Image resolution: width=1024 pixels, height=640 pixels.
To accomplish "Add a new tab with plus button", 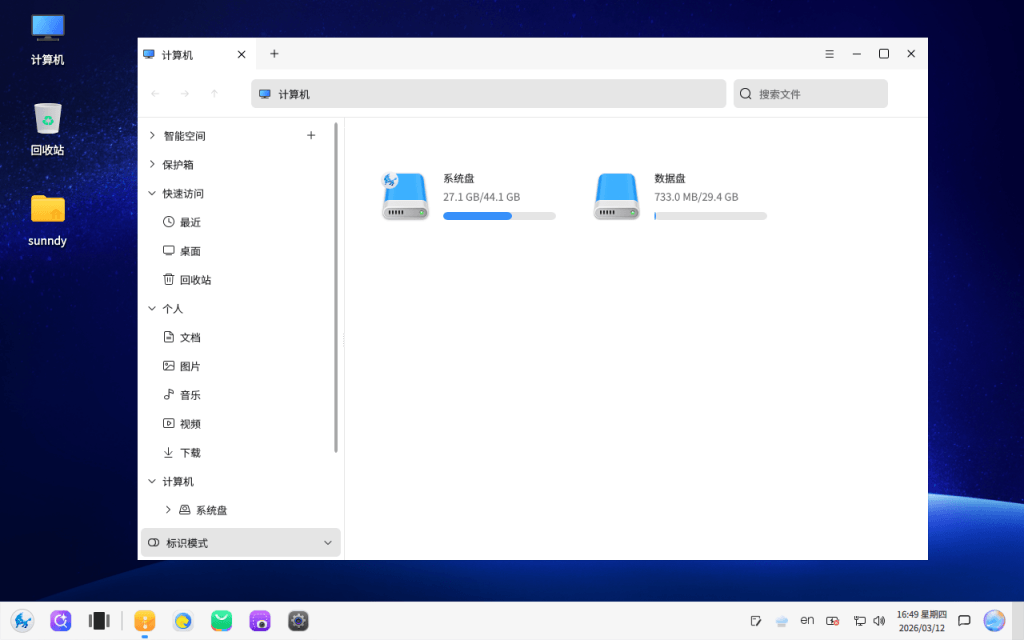I will [x=274, y=54].
